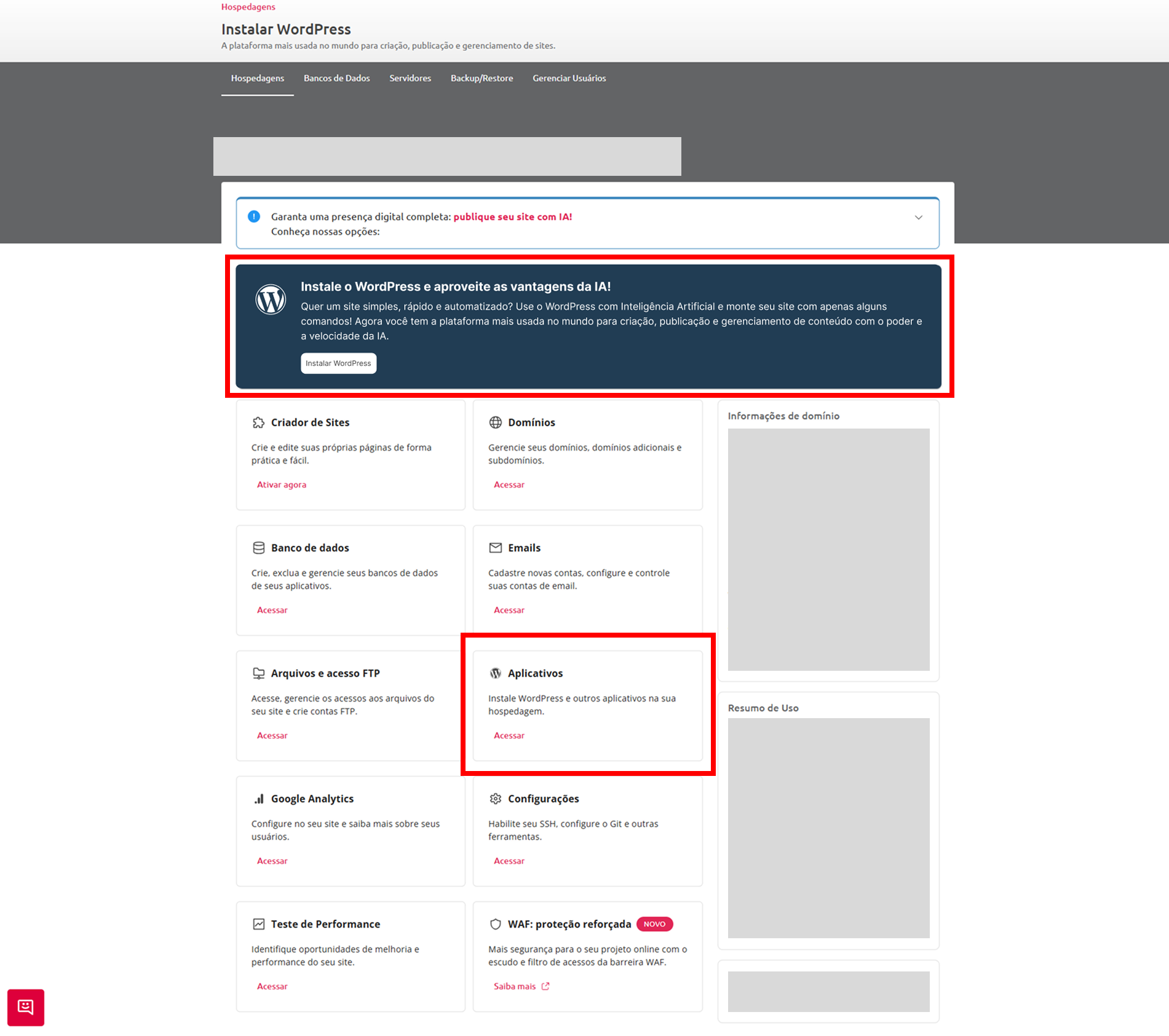Click the Hospedagens breadcrumb link
Viewport: 1169px width, 1036px height.
pyautogui.click(x=248, y=7)
